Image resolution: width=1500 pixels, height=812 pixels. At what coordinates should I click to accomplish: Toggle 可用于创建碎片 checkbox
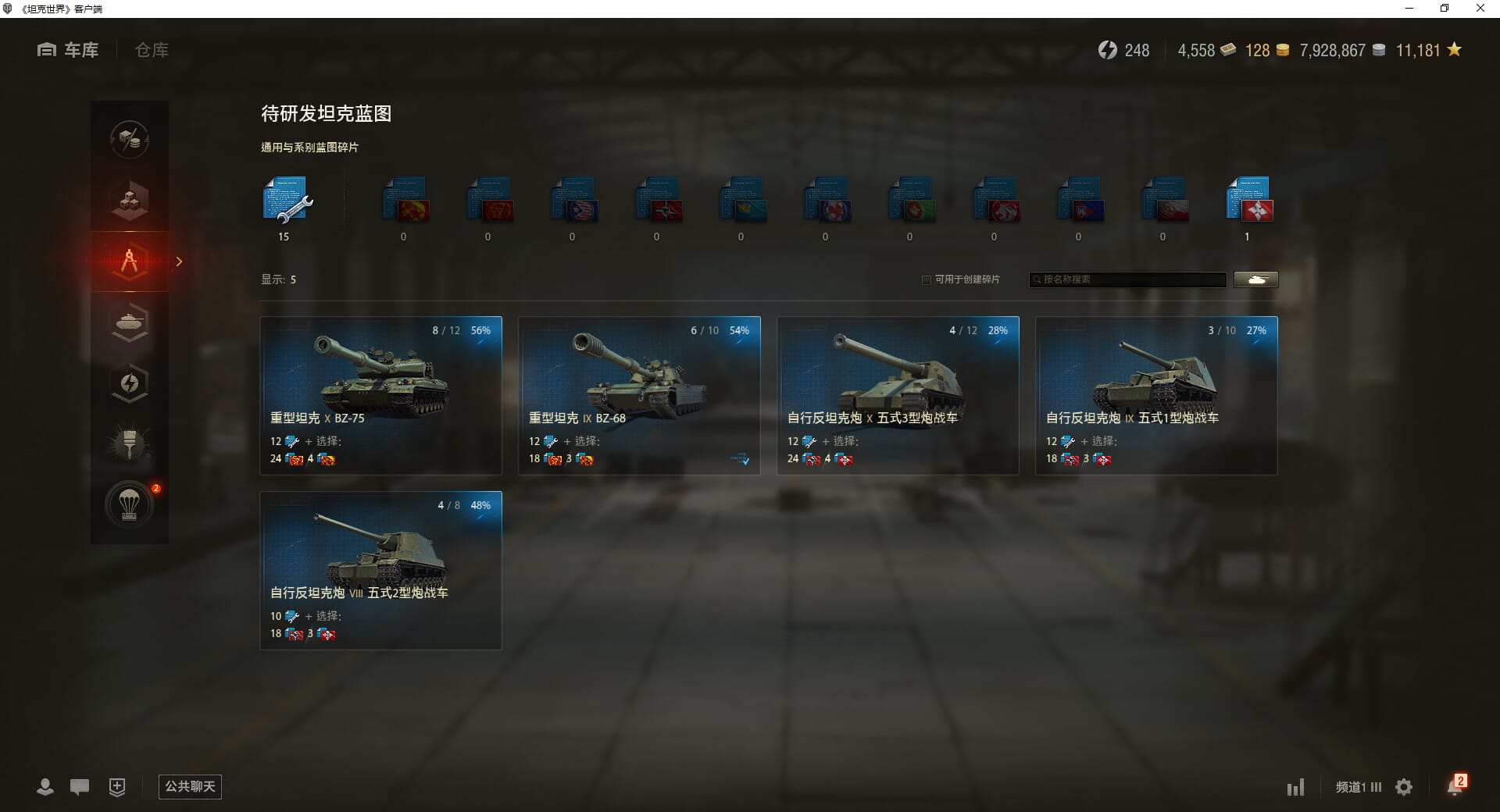click(927, 280)
